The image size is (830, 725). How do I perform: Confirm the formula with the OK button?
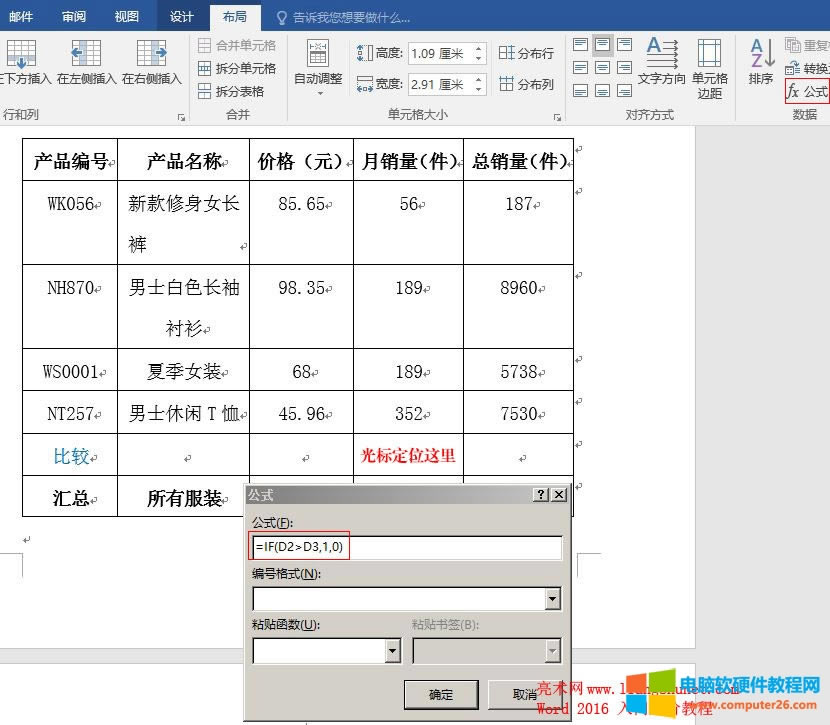[440, 694]
